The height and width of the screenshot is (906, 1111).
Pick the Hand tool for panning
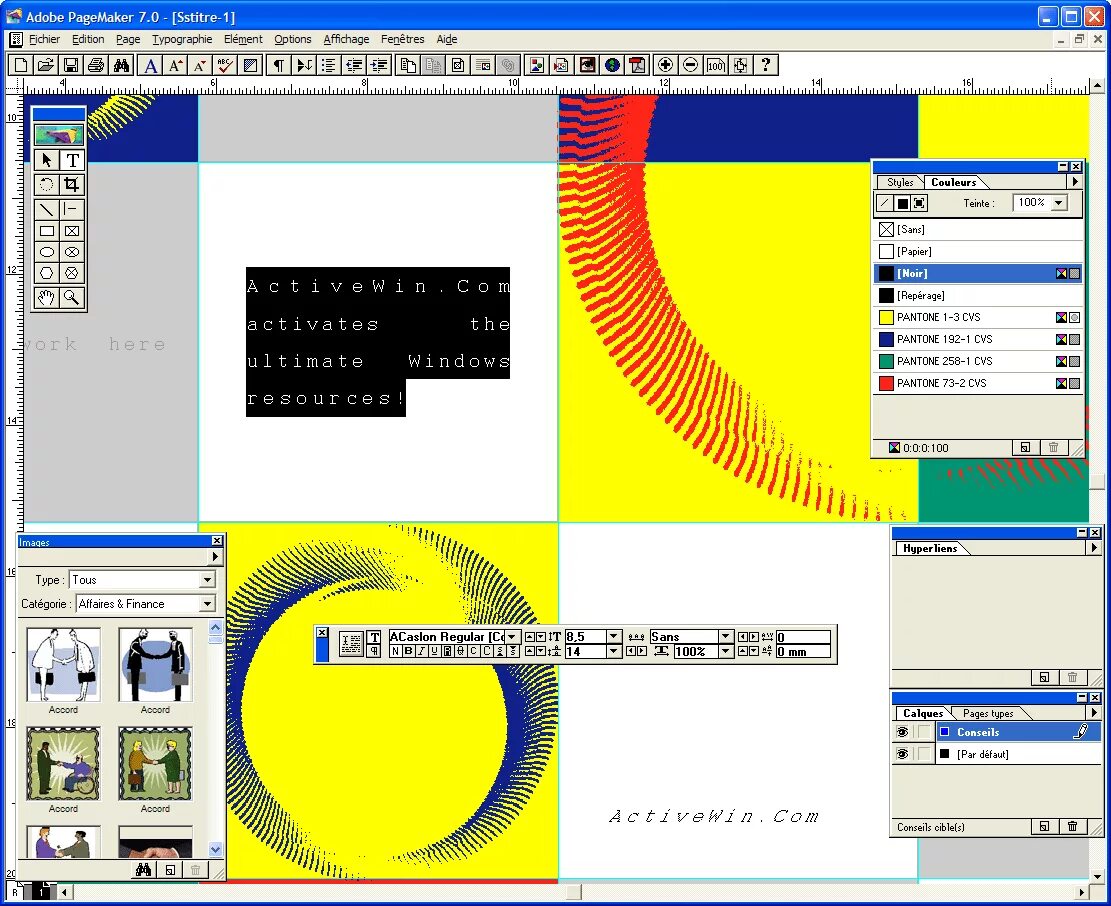click(x=45, y=298)
